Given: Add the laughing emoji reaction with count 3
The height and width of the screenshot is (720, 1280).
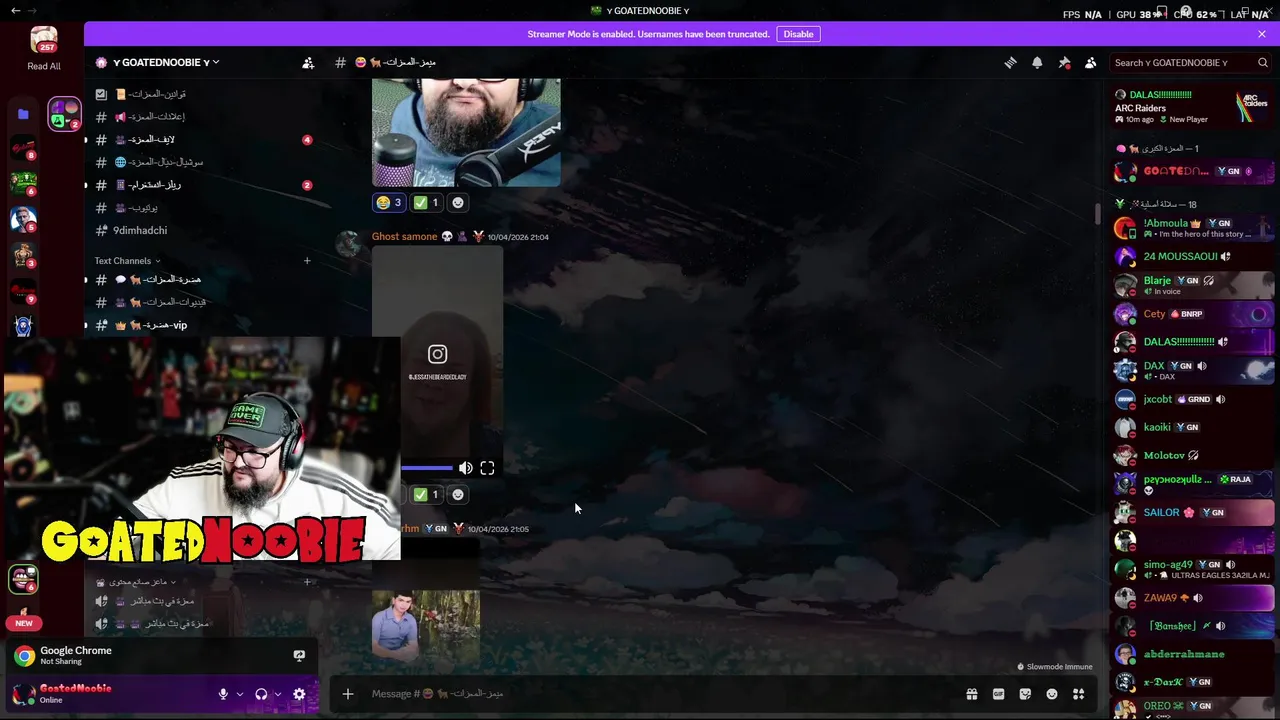Looking at the screenshot, I should 389,202.
